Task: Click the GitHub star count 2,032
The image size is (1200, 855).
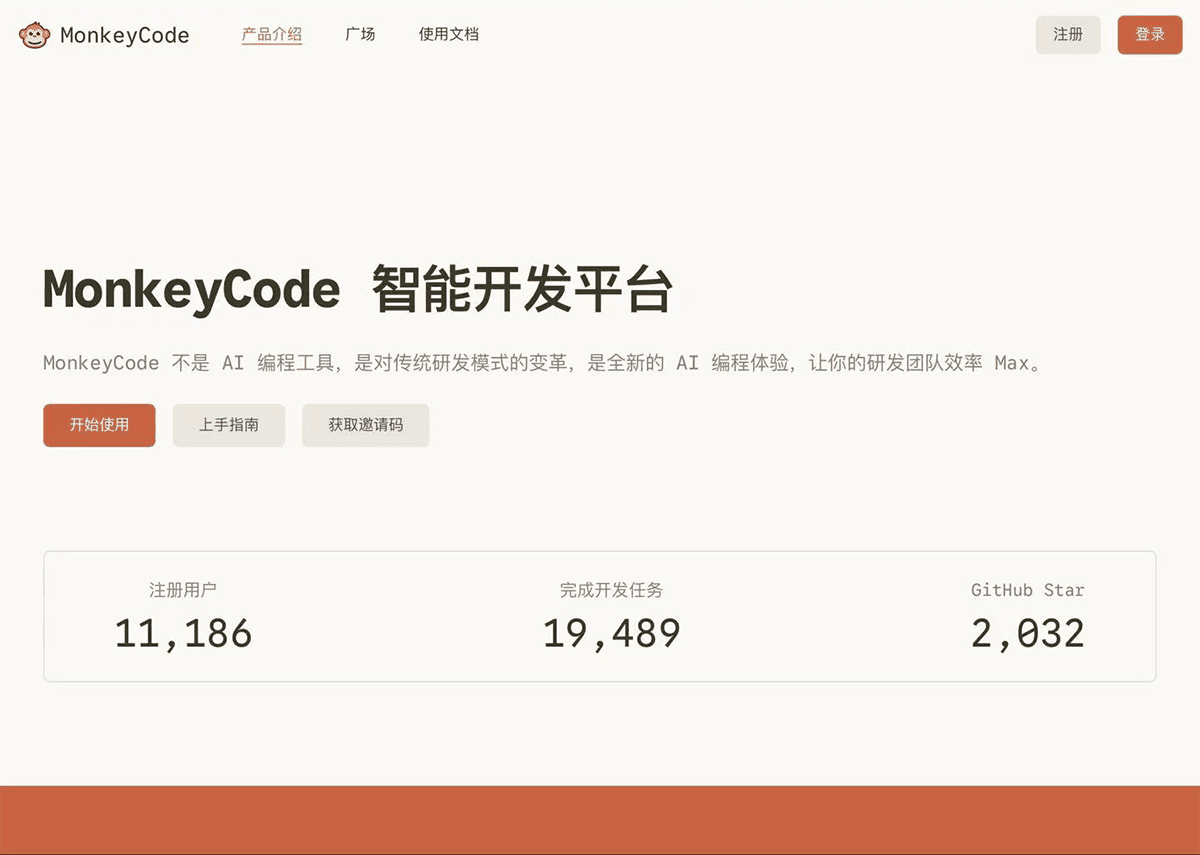Action: tap(1027, 631)
